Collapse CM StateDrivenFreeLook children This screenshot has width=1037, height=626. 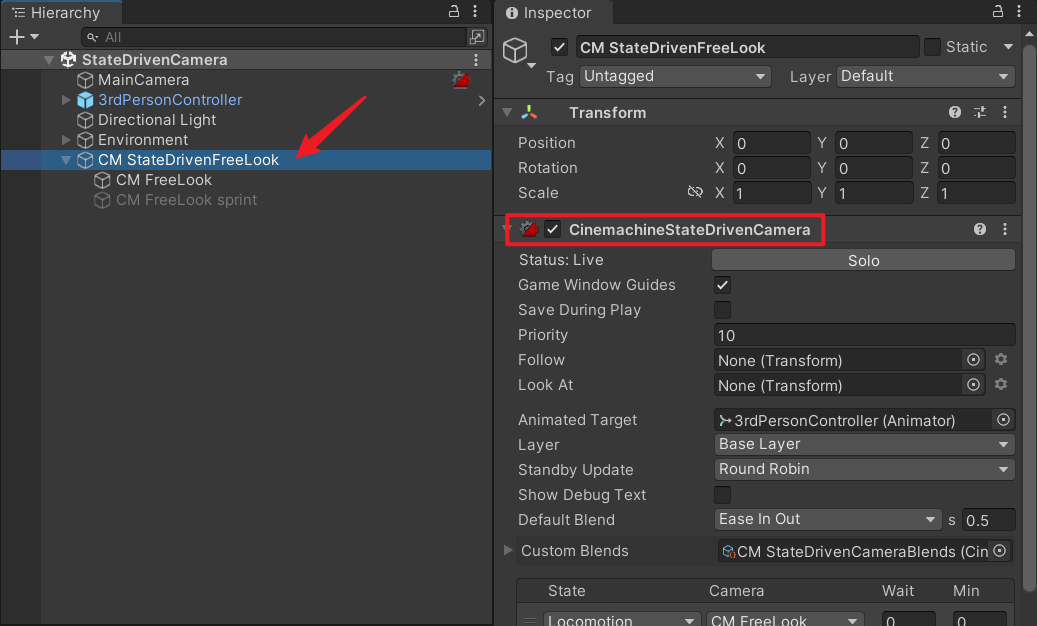pos(65,160)
